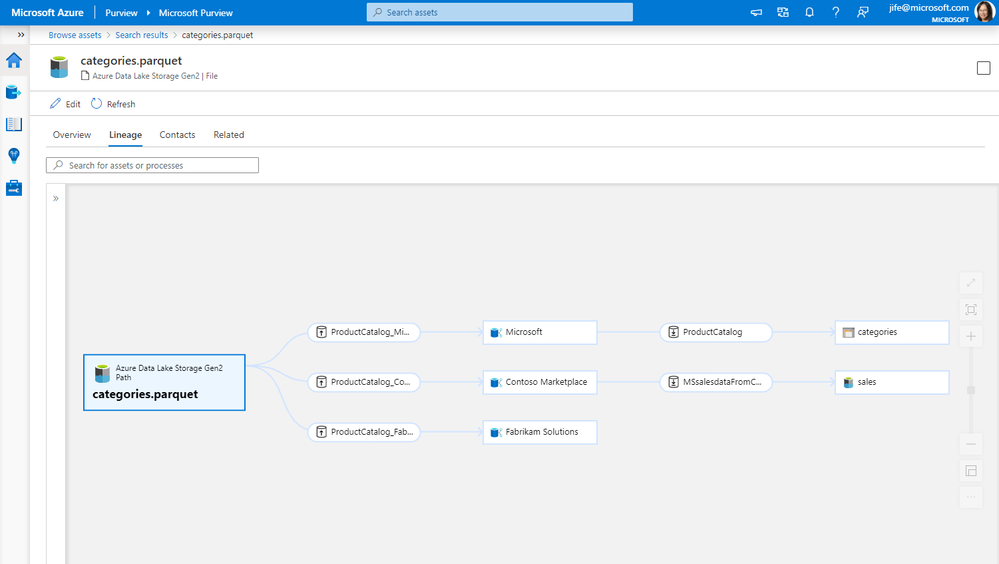
Task: Expand the lineage side panel chevrons
Action: click(x=56, y=198)
